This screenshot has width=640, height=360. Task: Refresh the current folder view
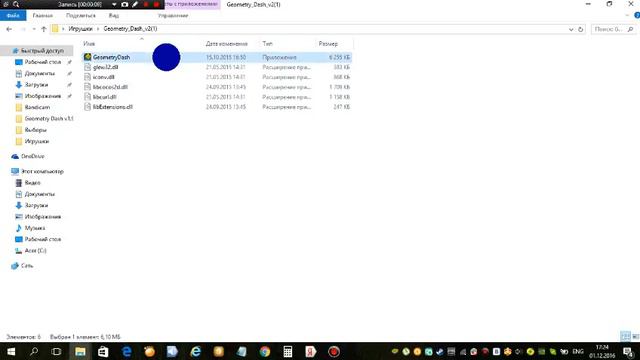(580, 29)
